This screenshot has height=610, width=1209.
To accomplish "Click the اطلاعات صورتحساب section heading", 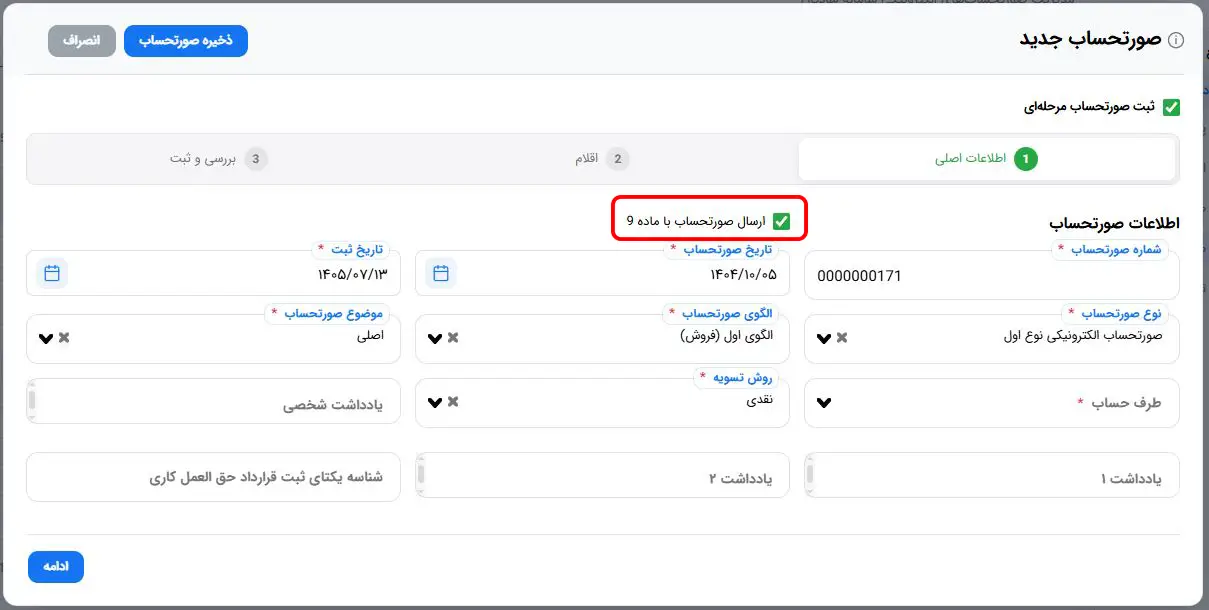I will pos(1115,222).
